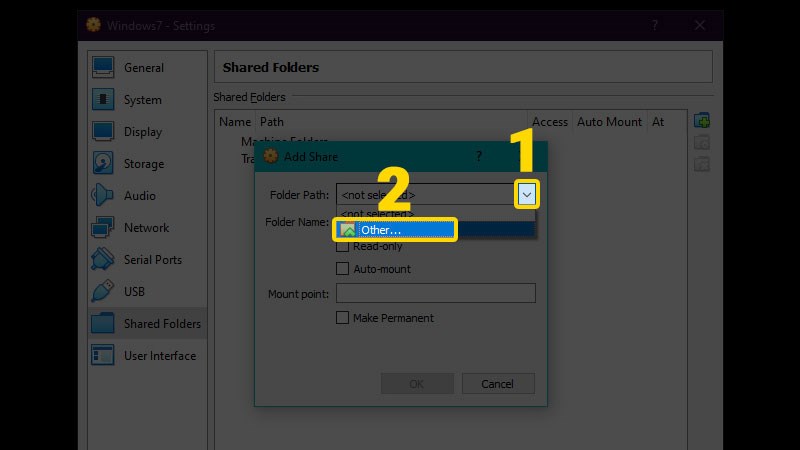
Task: Tick the Auto-mount checkbox
Action: point(342,269)
